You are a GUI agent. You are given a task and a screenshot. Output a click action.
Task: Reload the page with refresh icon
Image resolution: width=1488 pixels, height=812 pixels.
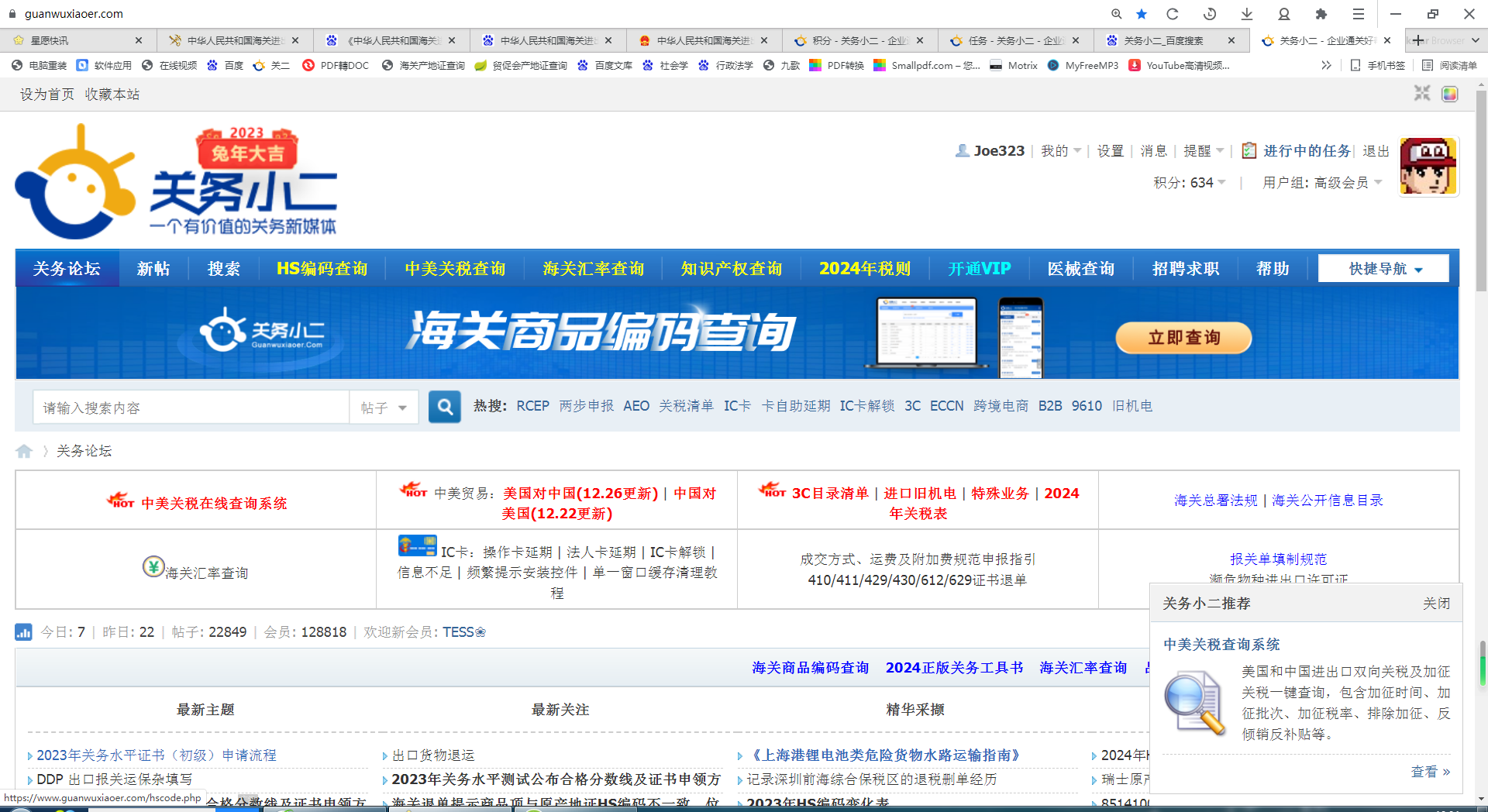(x=1173, y=14)
